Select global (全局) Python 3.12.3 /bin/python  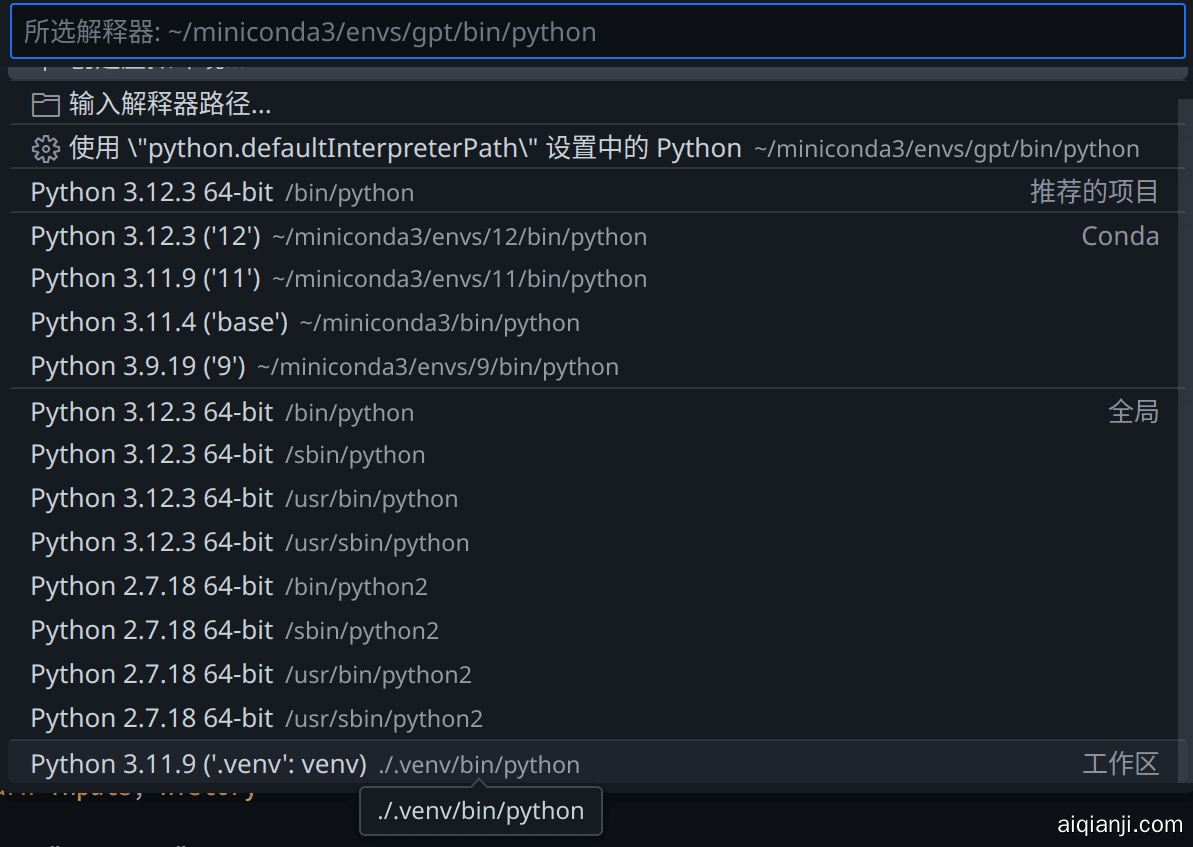(x=222, y=412)
